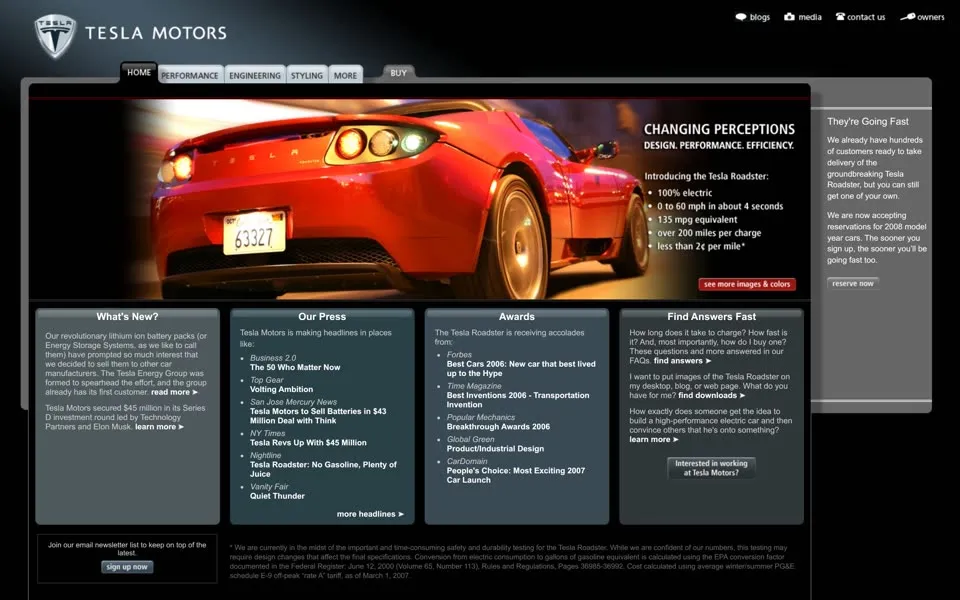
Task: Switch to the ENGINEERING tab
Action: click(x=255, y=75)
